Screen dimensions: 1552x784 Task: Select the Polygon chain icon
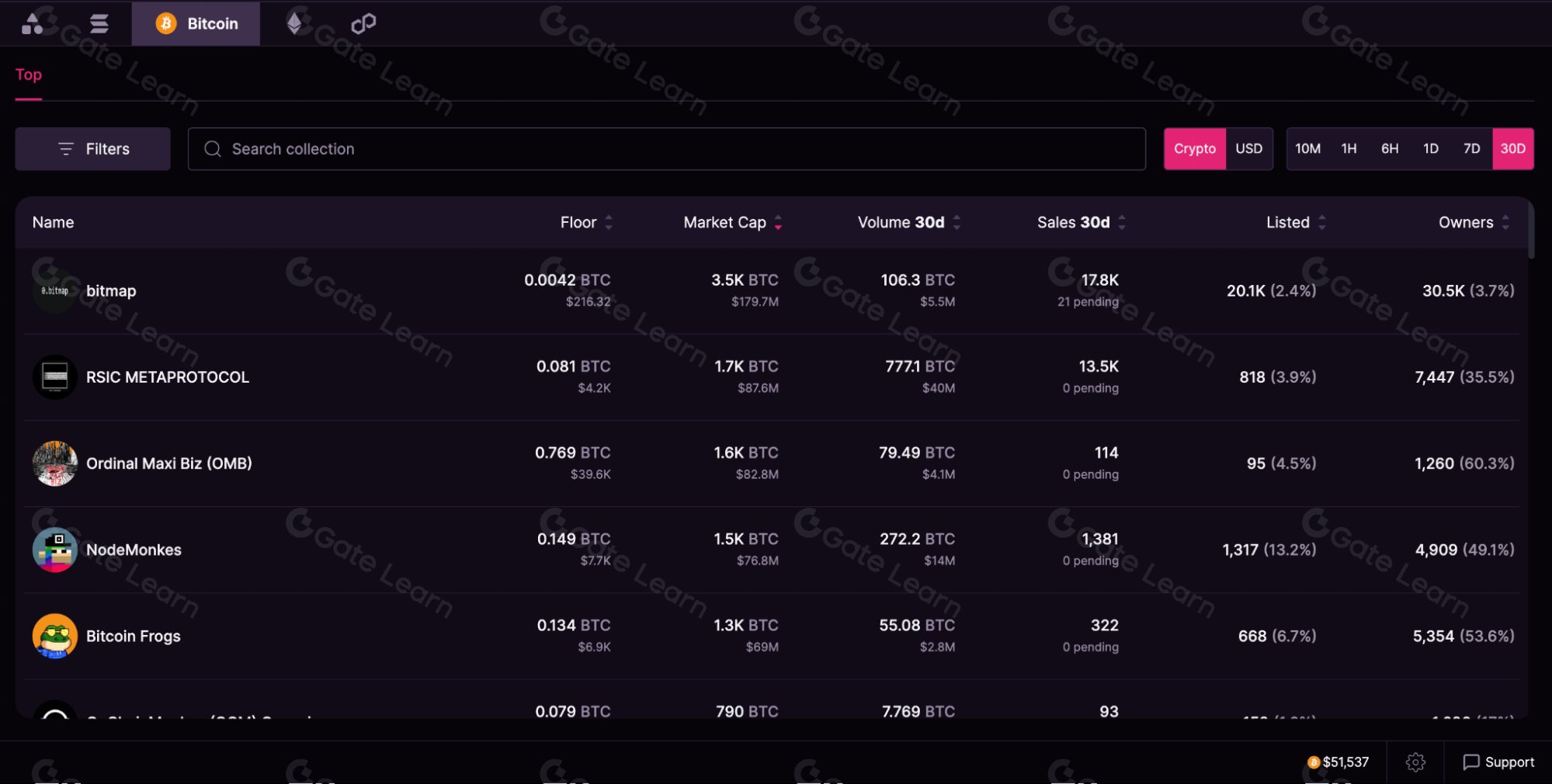363,24
